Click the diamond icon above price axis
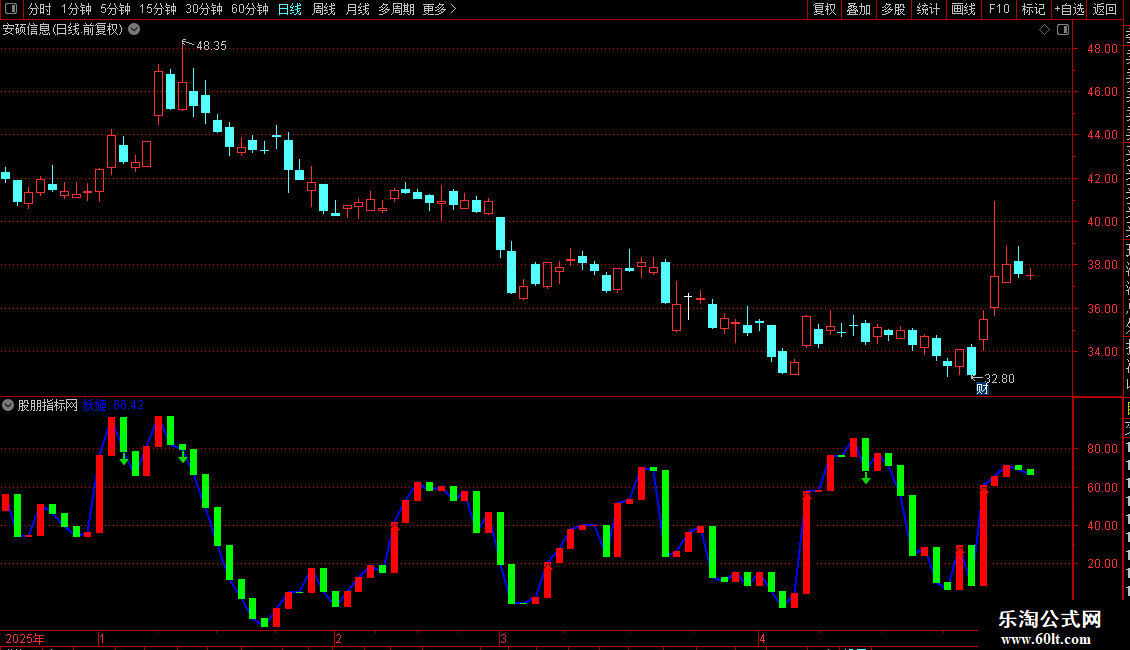The image size is (1130, 650). pos(1044,30)
